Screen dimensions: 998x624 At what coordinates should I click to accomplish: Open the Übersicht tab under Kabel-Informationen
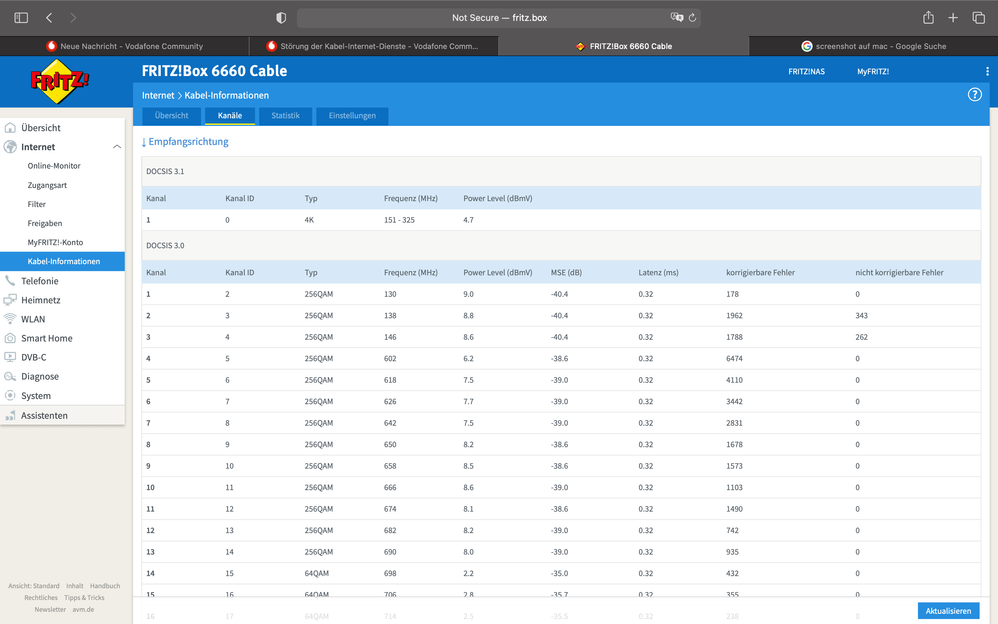171,116
